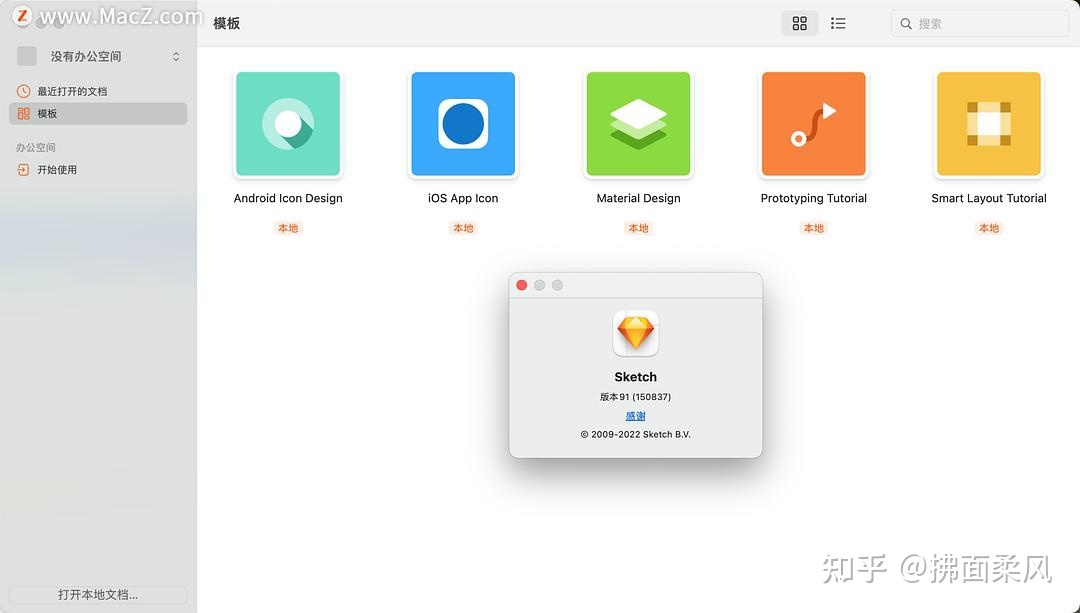
Task: Open the workspace switcher dropdown
Action: point(176,56)
